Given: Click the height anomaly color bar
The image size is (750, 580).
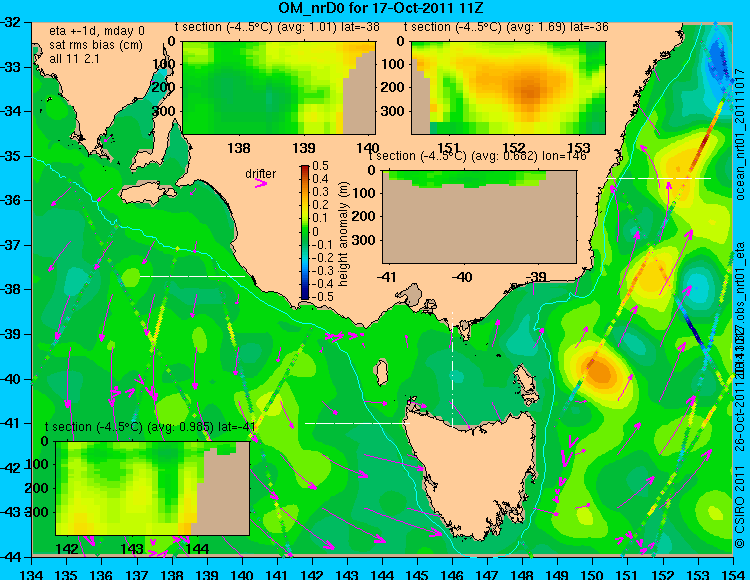Looking at the screenshot, I should (x=305, y=232).
